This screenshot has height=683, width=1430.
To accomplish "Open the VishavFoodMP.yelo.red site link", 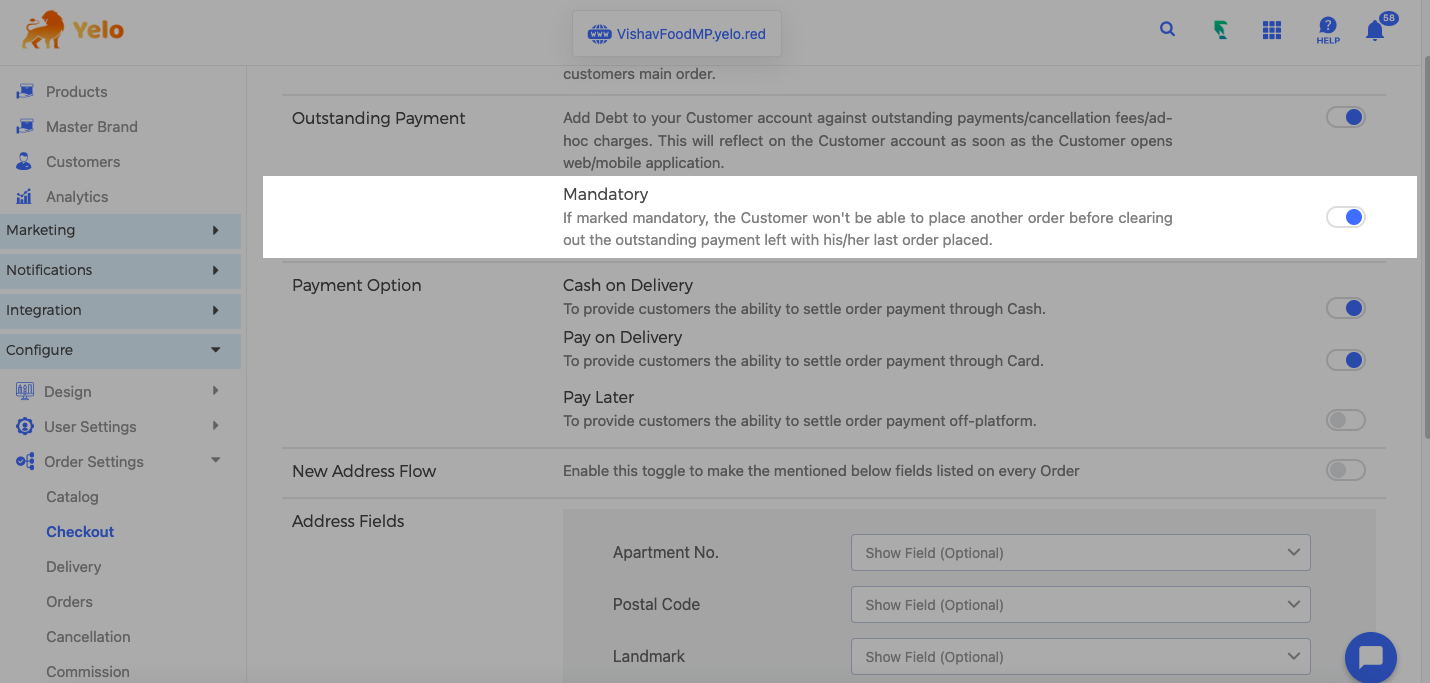I will (x=677, y=34).
